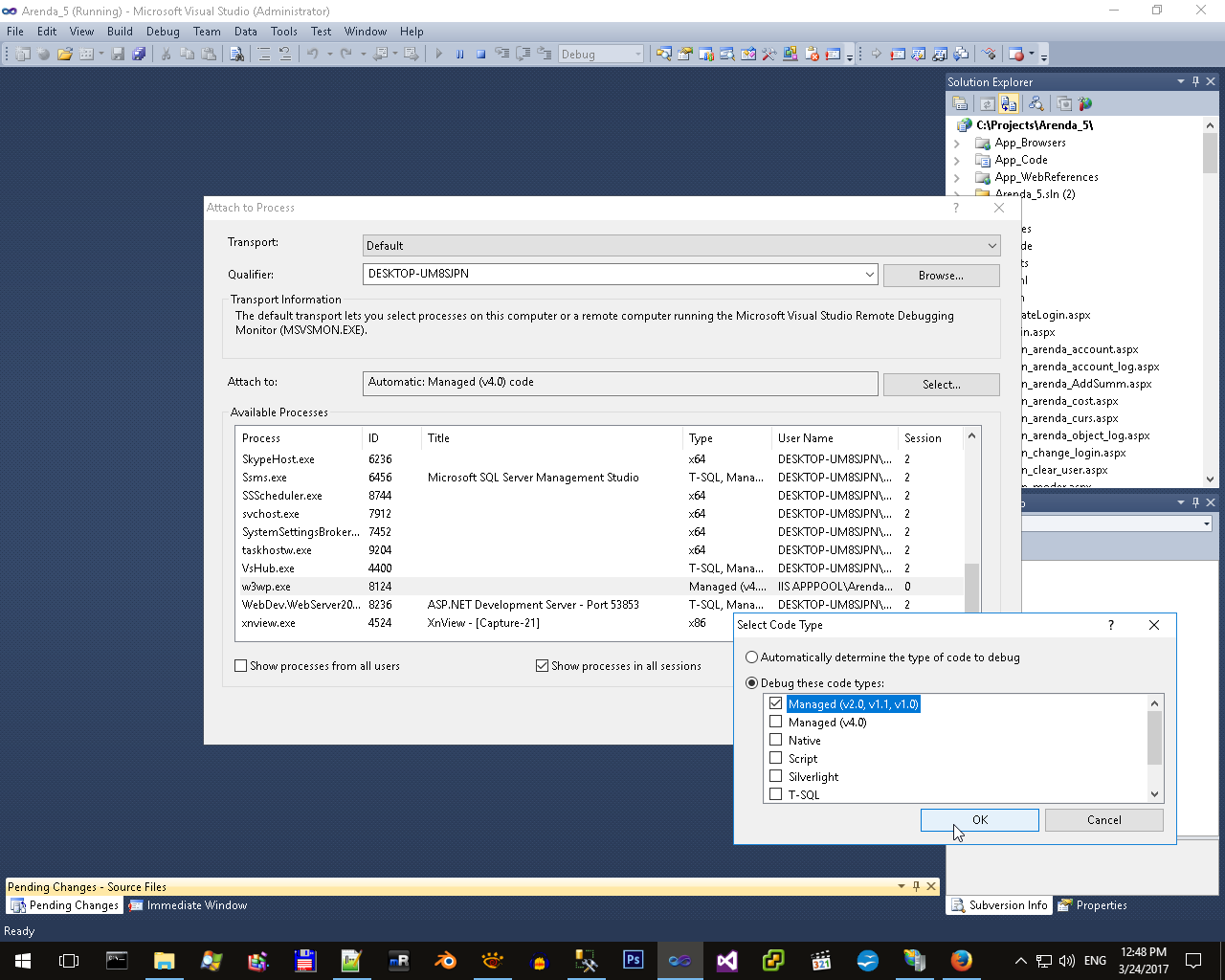Click the Cut scissors toolbar icon

tap(166, 55)
